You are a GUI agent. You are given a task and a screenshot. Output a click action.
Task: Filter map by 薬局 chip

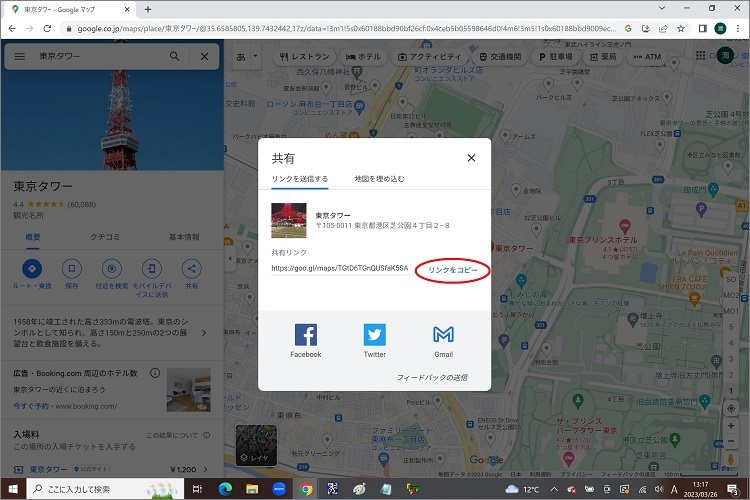(603, 56)
